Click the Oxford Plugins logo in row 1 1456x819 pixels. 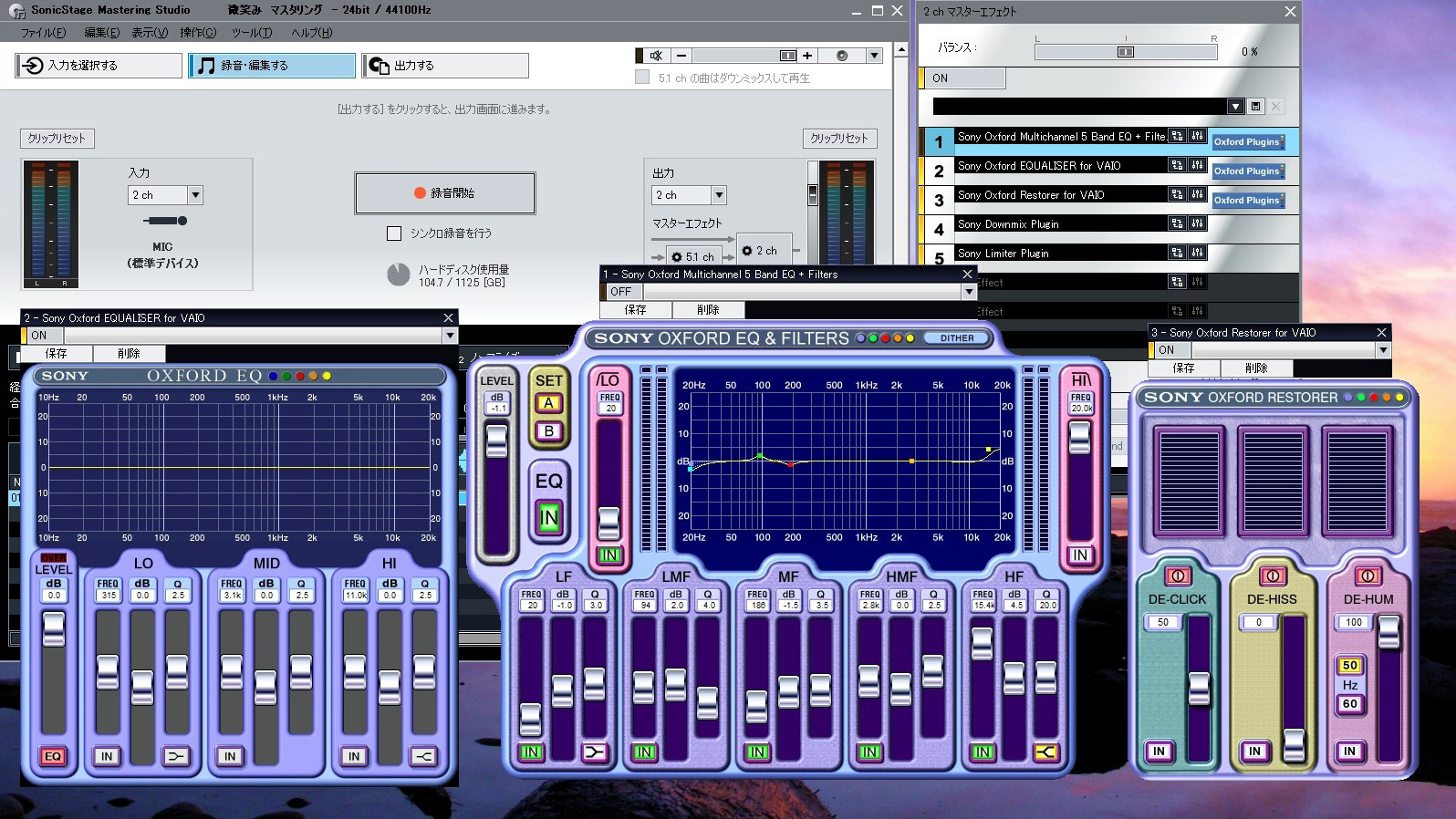(1248, 141)
